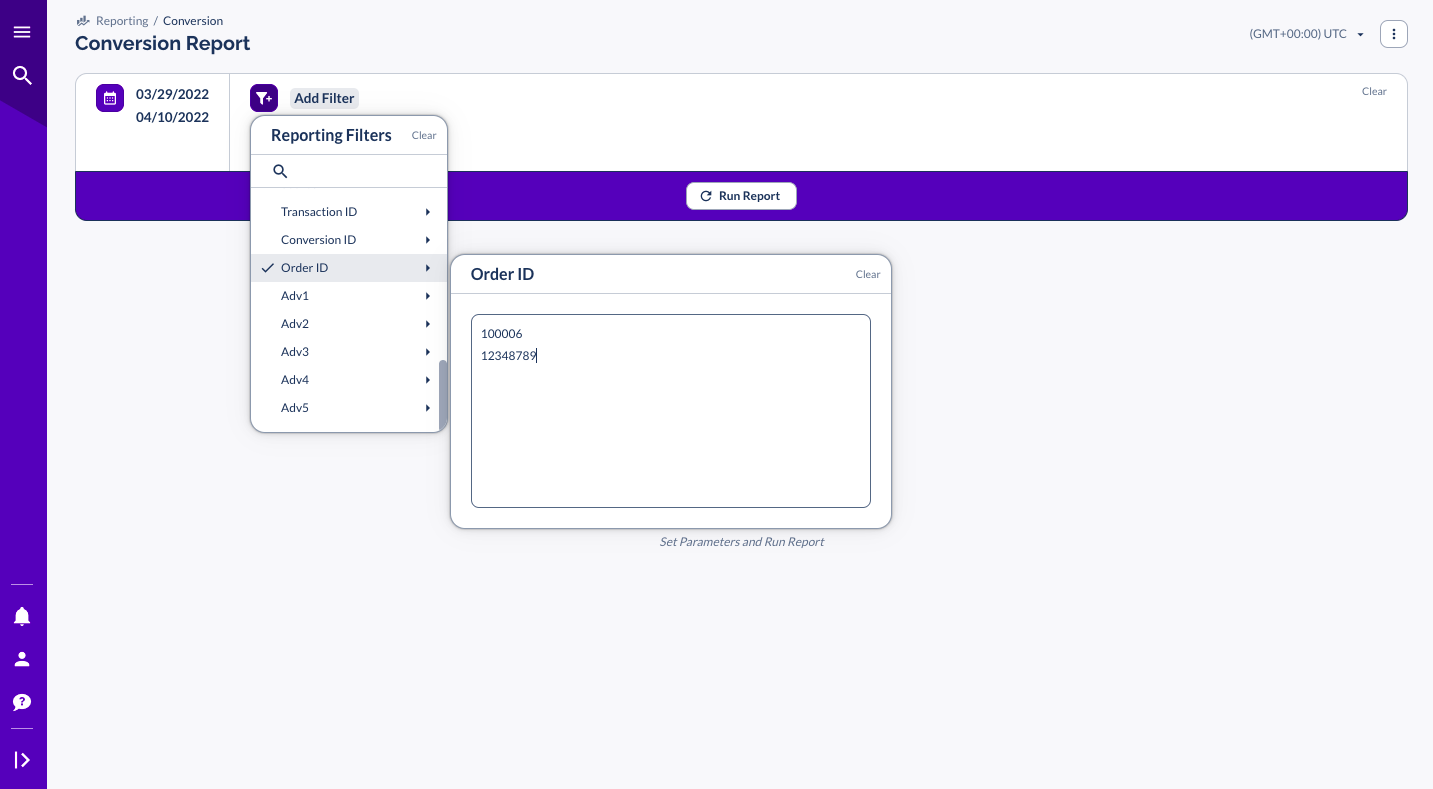Click the 100006 order value

[502, 334]
